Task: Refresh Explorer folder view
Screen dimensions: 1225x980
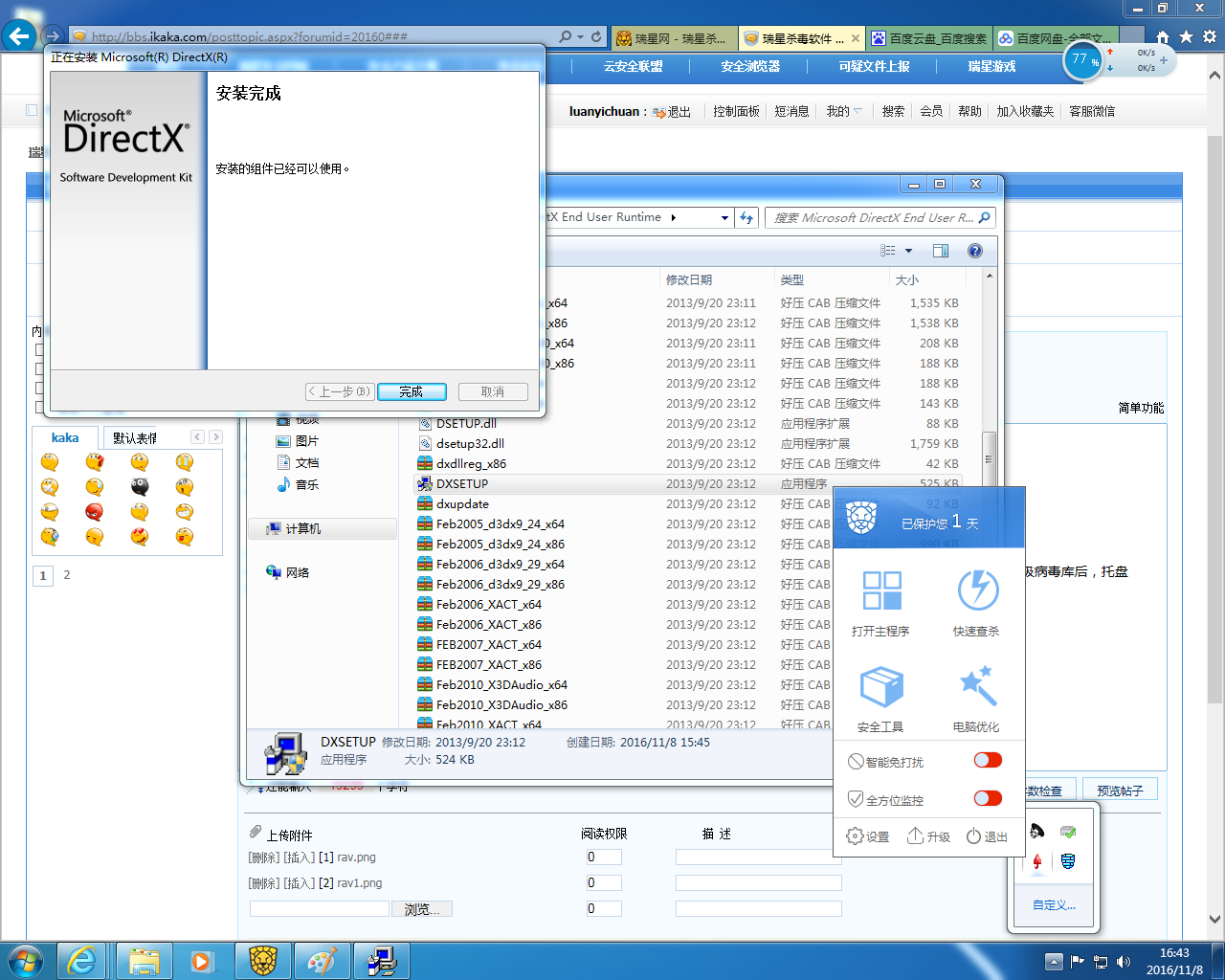Action: tap(746, 218)
